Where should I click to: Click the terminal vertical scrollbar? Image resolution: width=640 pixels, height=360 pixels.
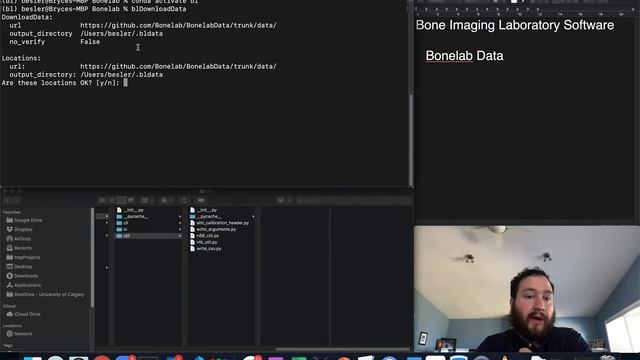coord(411,139)
